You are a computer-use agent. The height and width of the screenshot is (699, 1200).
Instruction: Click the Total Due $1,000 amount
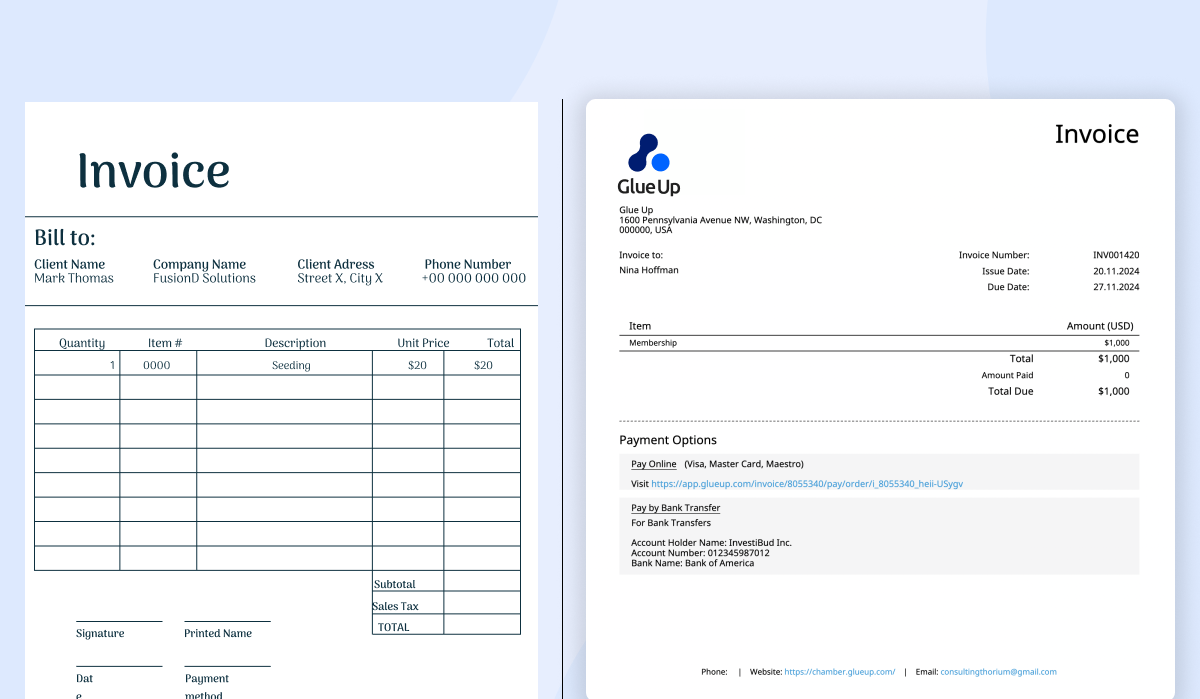tap(1112, 391)
